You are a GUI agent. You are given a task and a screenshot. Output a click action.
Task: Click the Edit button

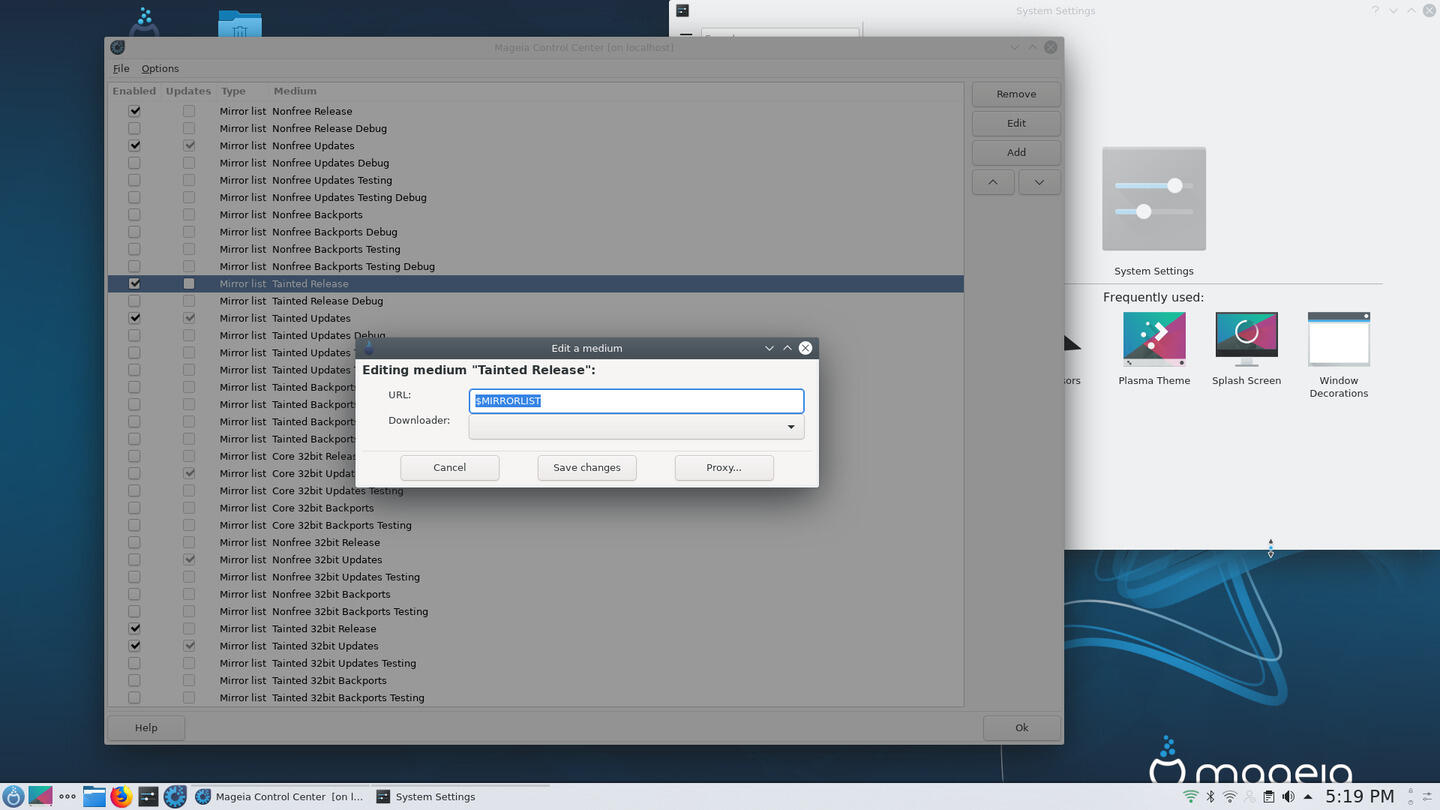[x=1016, y=123]
